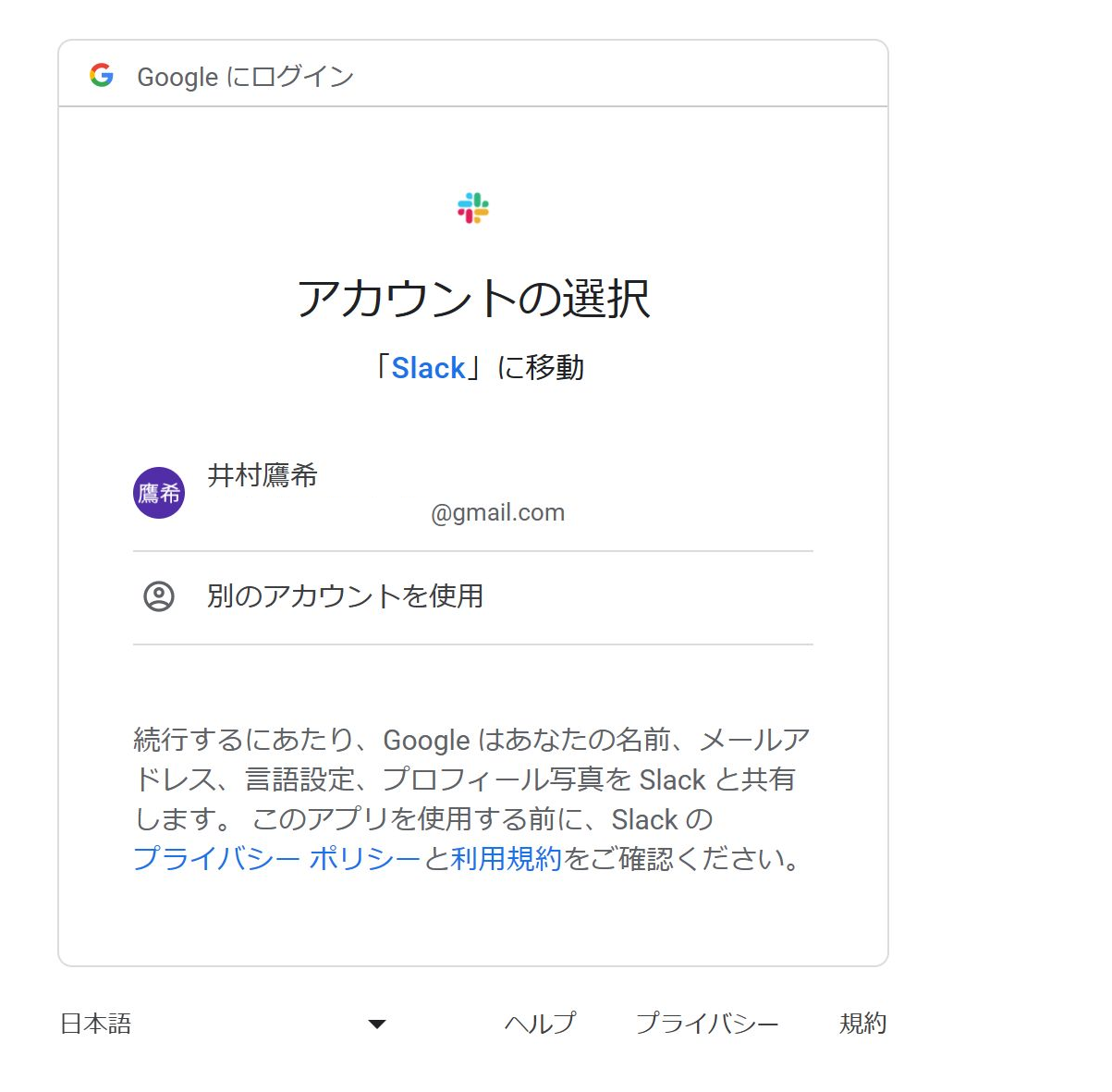Click the 別のアカウントを使用 label text
The image size is (1112, 1092).
pyautogui.click(x=345, y=596)
